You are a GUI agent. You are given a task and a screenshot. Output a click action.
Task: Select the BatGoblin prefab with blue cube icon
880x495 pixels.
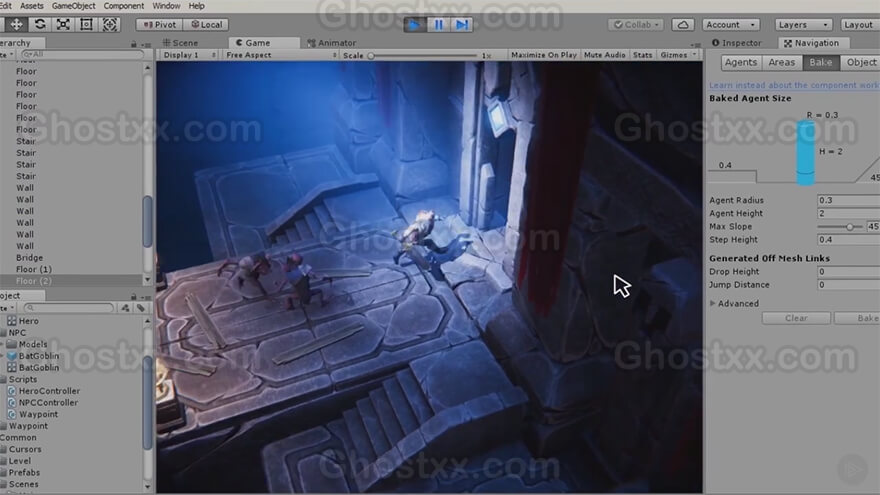click(33, 356)
